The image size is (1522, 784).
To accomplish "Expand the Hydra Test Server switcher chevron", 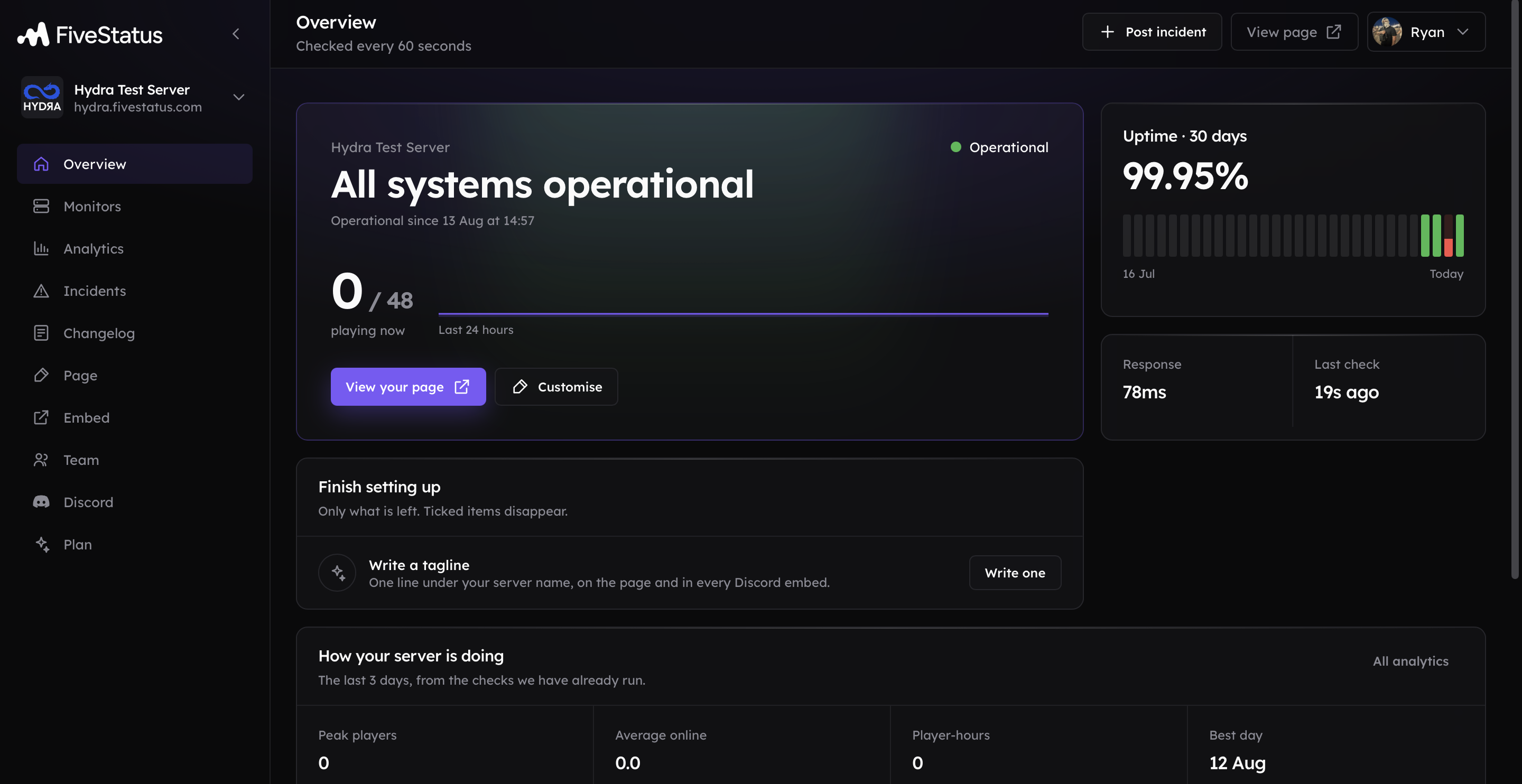I will [x=239, y=98].
